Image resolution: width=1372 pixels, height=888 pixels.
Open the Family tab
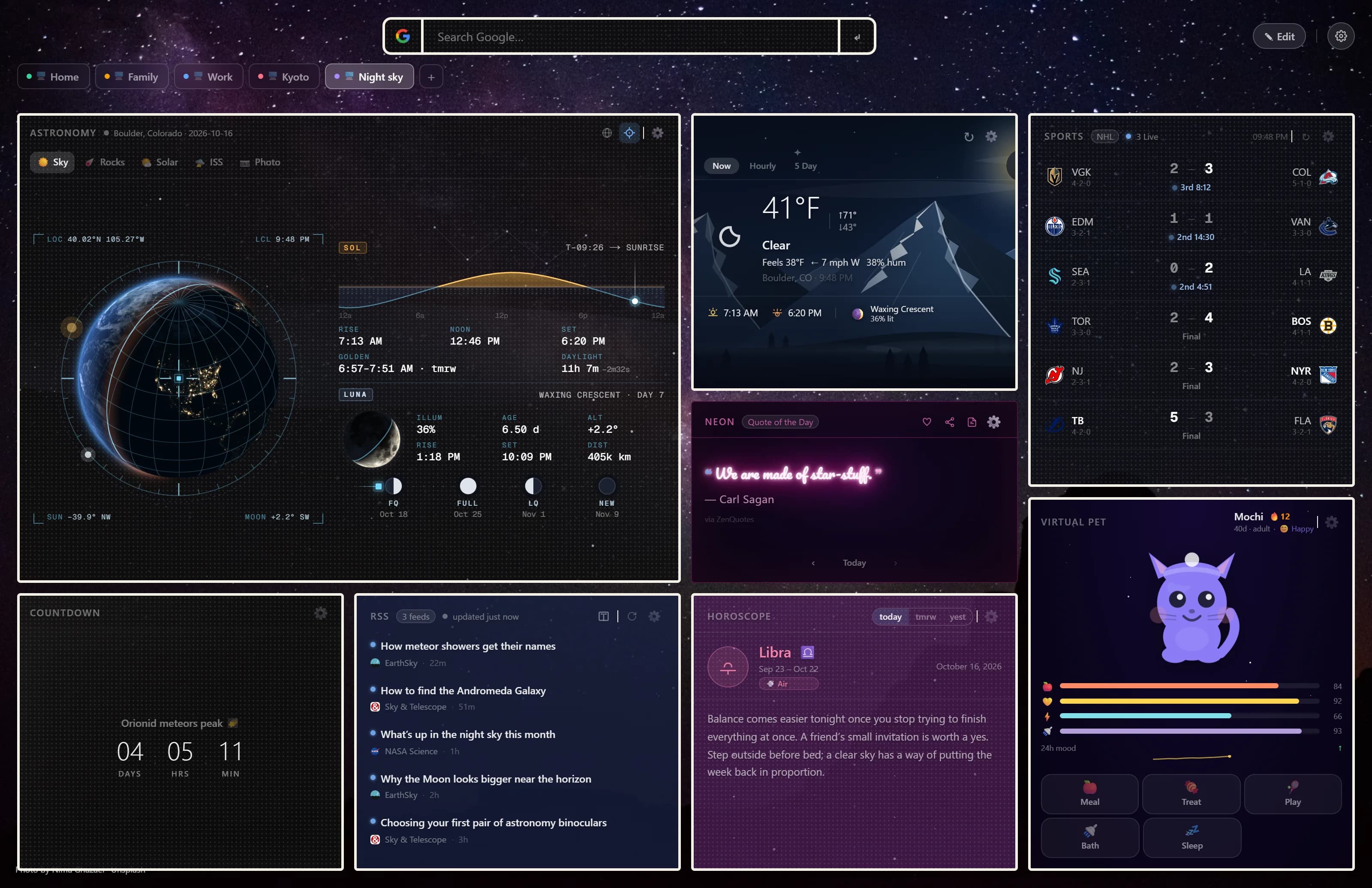click(x=132, y=77)
